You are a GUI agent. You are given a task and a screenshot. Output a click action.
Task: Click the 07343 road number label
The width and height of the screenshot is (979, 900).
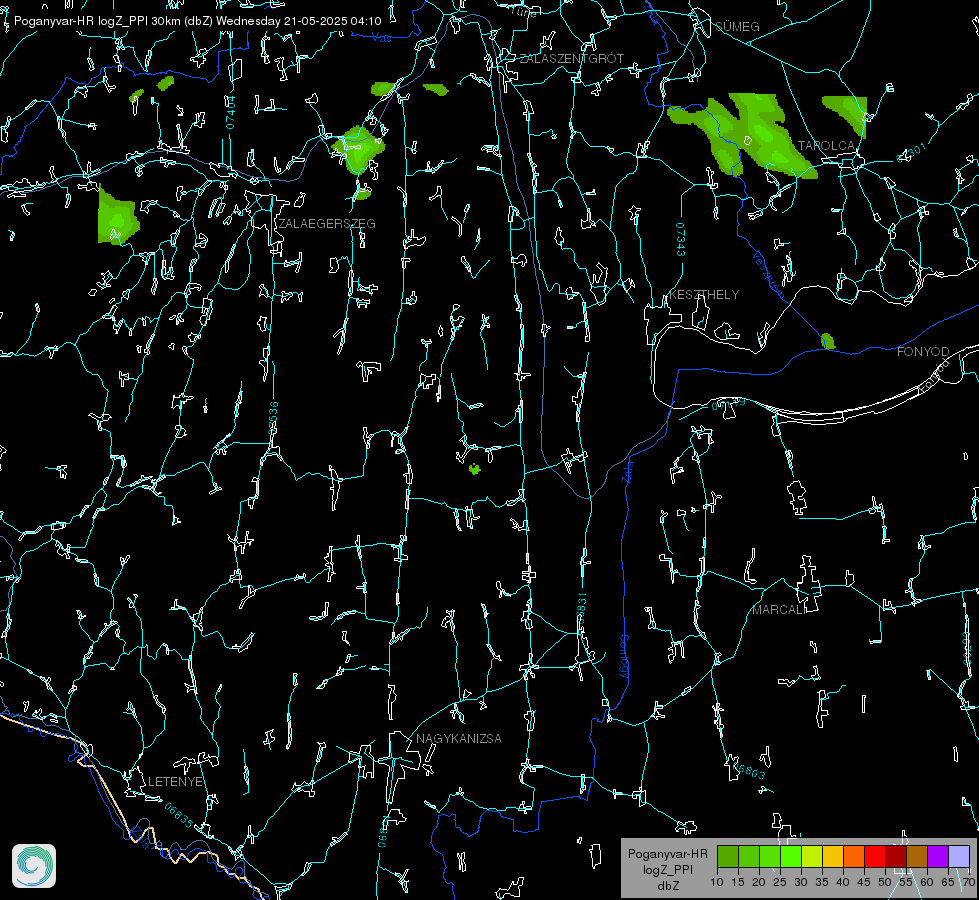681,239
